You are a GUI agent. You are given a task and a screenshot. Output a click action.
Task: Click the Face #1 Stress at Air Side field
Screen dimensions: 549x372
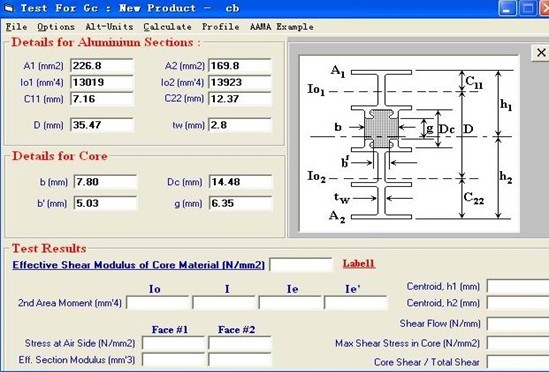click(173, 343)
